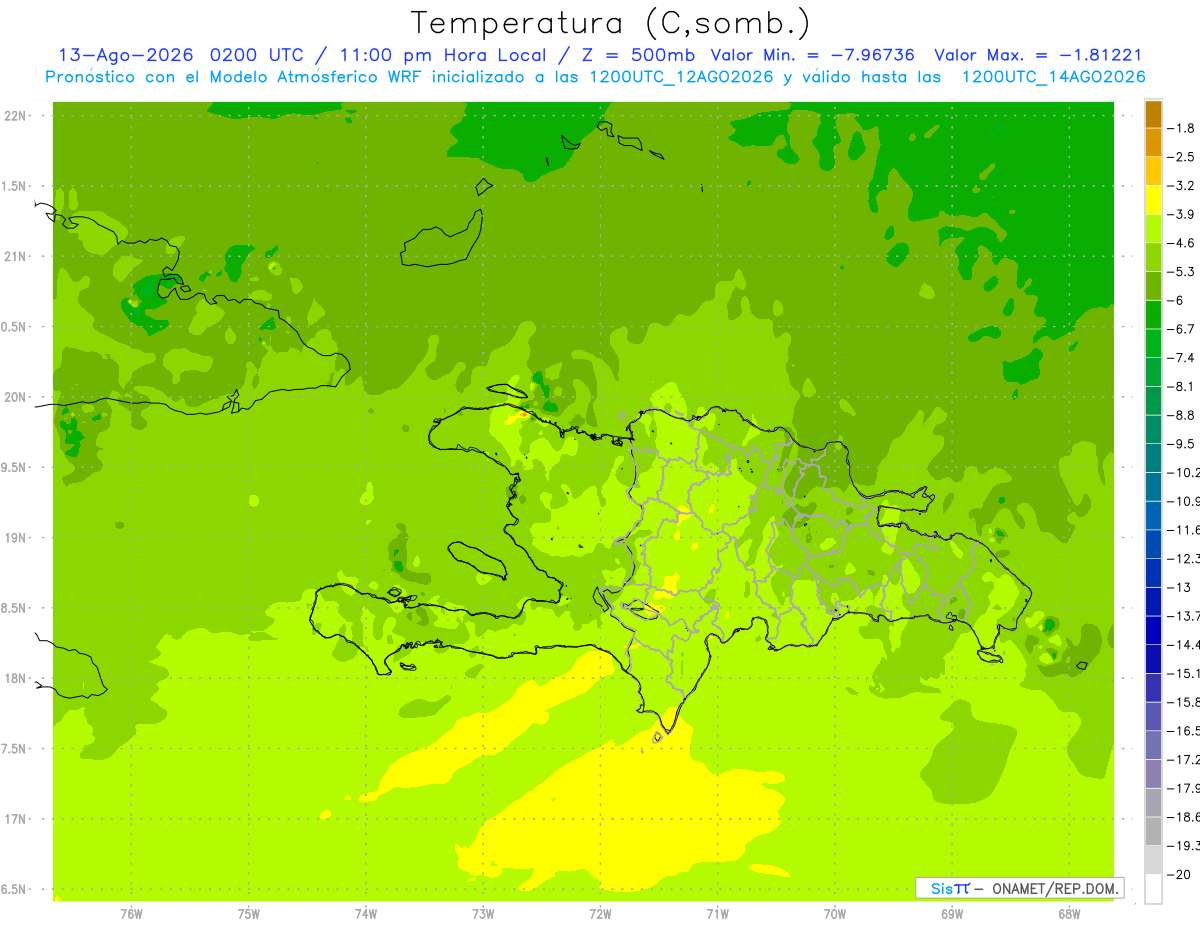Click the '19N' latitude axis label
The width and height of the screenshot is (1200, 927).
click(x=17, y=538)
